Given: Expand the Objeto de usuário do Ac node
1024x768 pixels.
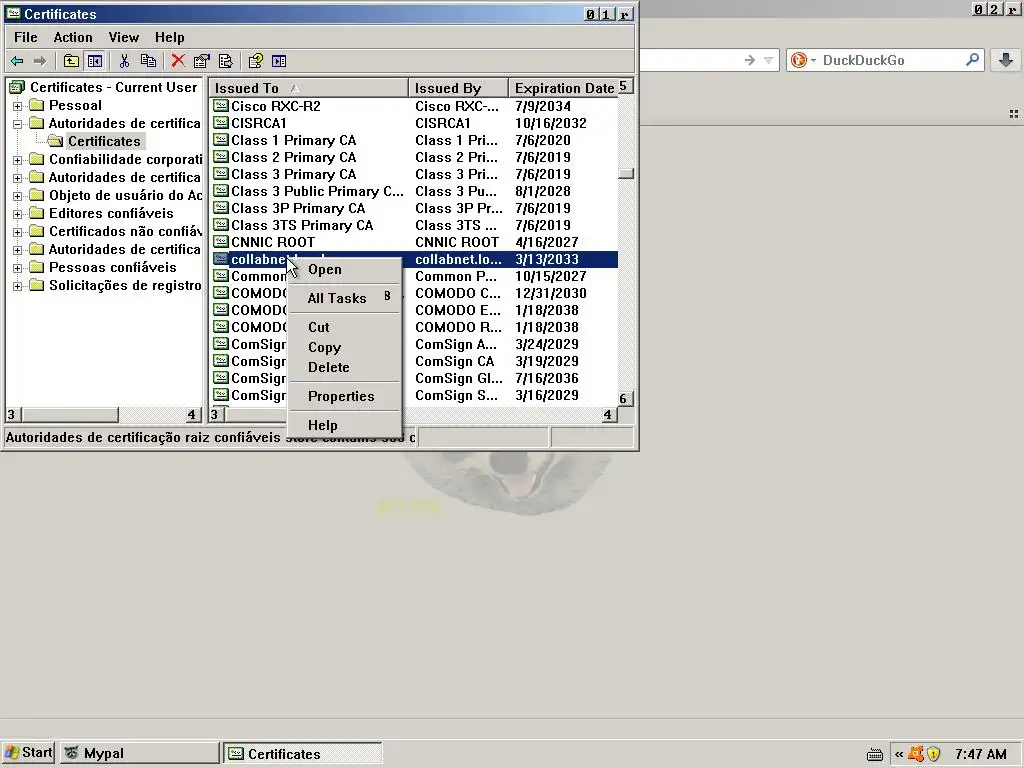Looking at the screenshot, I should coord(18,196).
